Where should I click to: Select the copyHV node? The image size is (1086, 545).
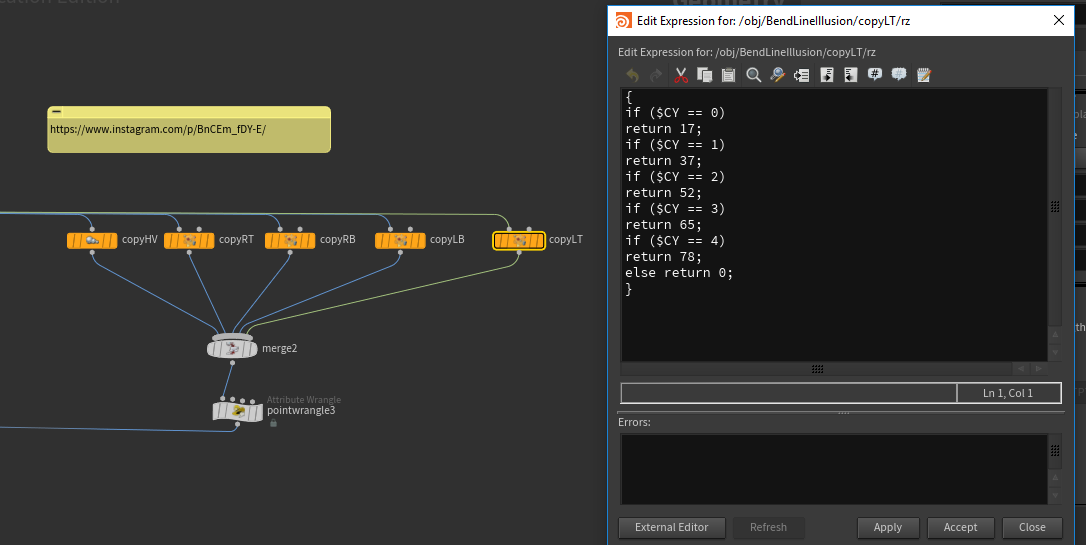tap(92, 240)
